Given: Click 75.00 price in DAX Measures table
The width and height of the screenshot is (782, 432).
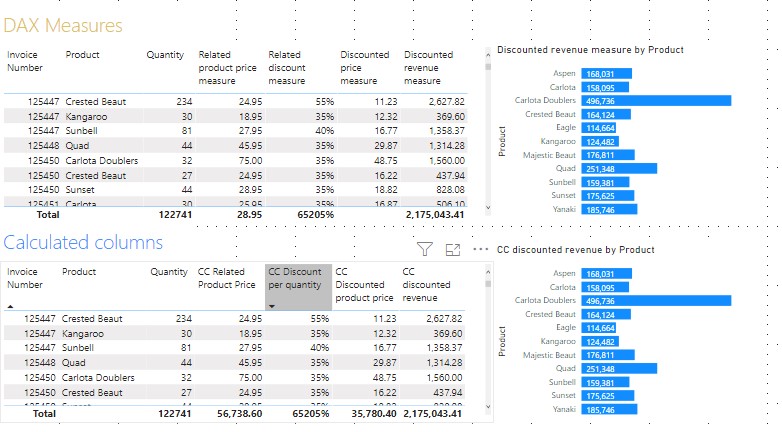Looking at the screenshot, I should coord(250,161).
